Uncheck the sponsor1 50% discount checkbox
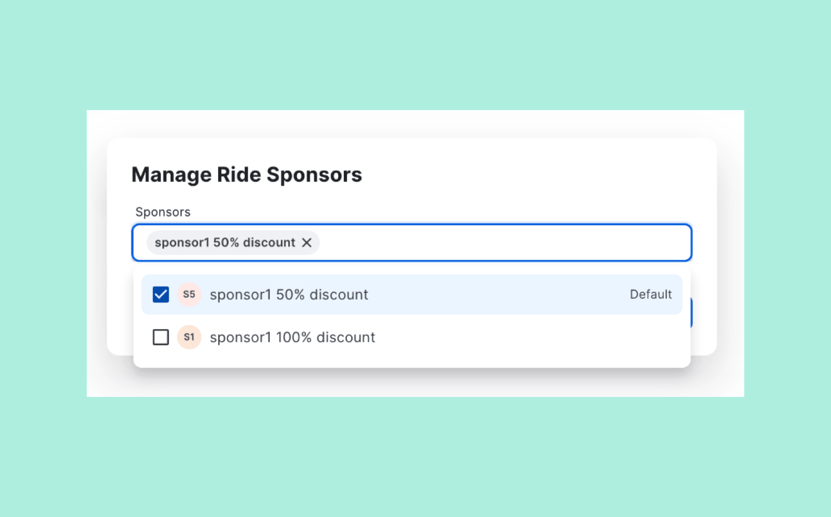 (x=161, y=295)
